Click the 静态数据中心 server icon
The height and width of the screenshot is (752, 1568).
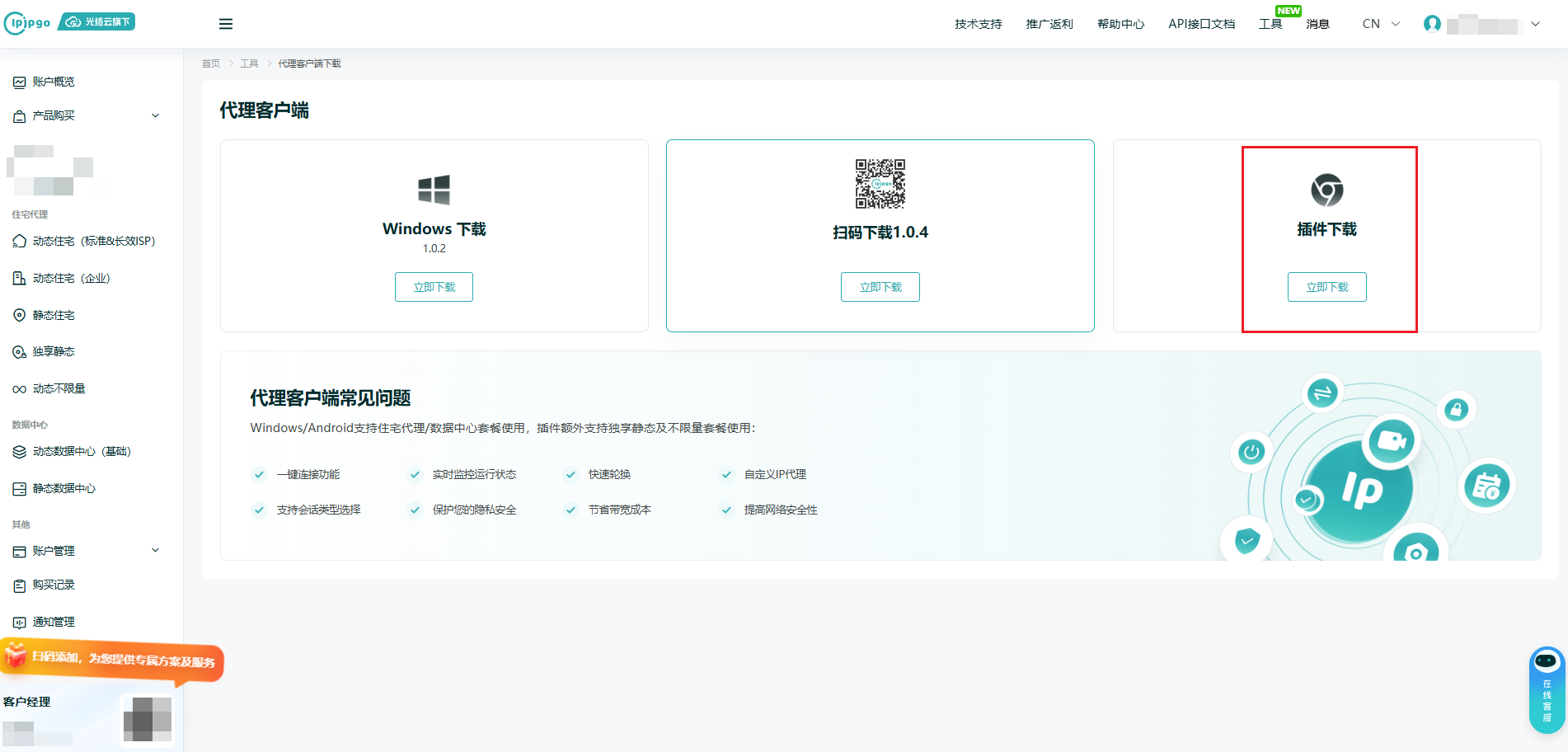click(x=19, y=489)
